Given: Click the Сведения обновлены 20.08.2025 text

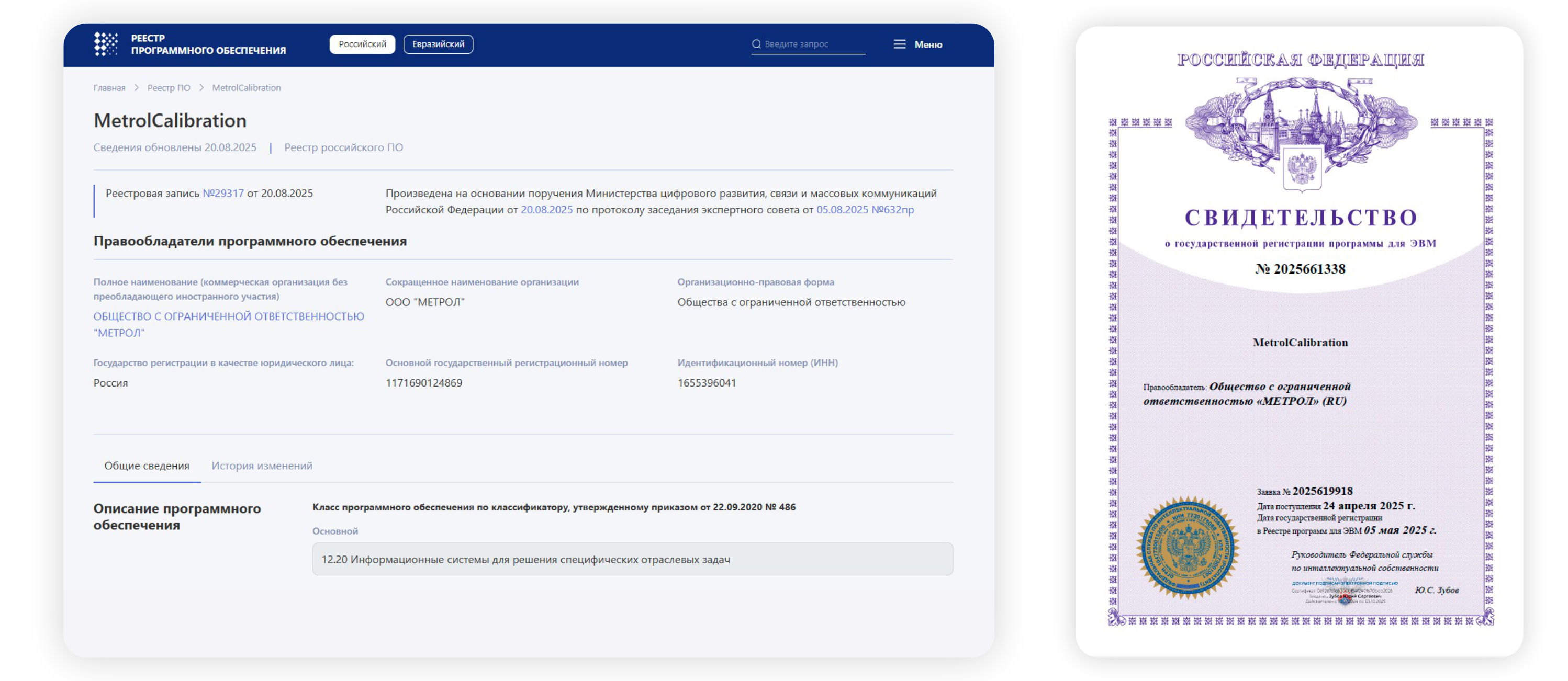Looking at the screenshot, I should [x=175, y=147].
